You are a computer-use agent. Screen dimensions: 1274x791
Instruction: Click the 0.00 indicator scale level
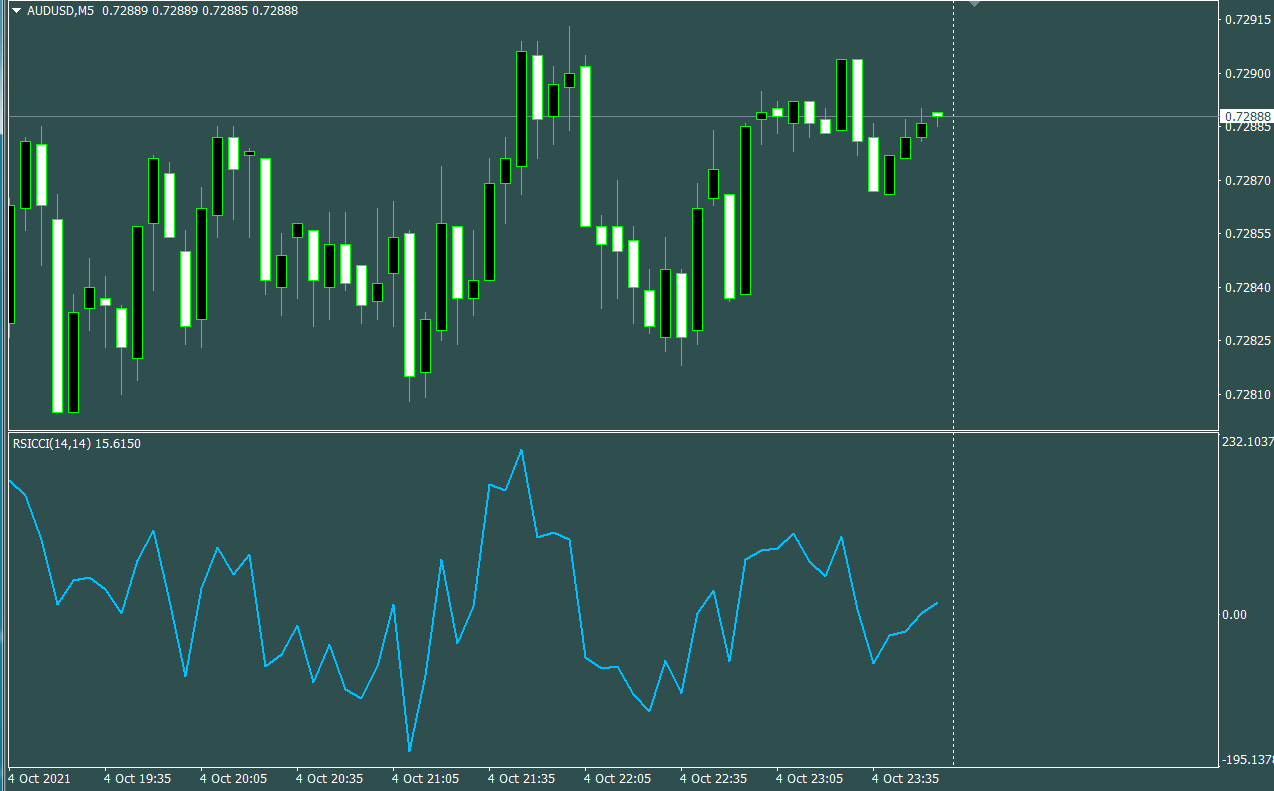click(1235, 614)
